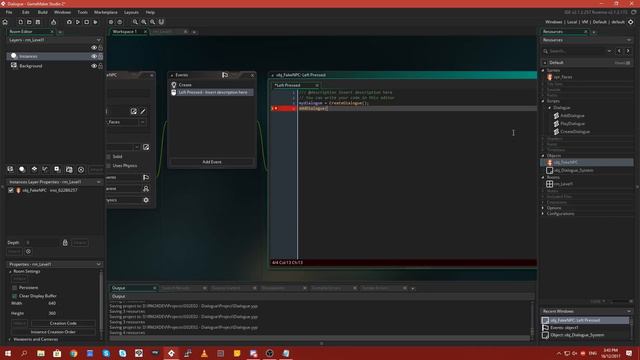This screenshot has height=360, width=640.
Task: Enable the Persistent room checkbox
Action: (15, 288)
